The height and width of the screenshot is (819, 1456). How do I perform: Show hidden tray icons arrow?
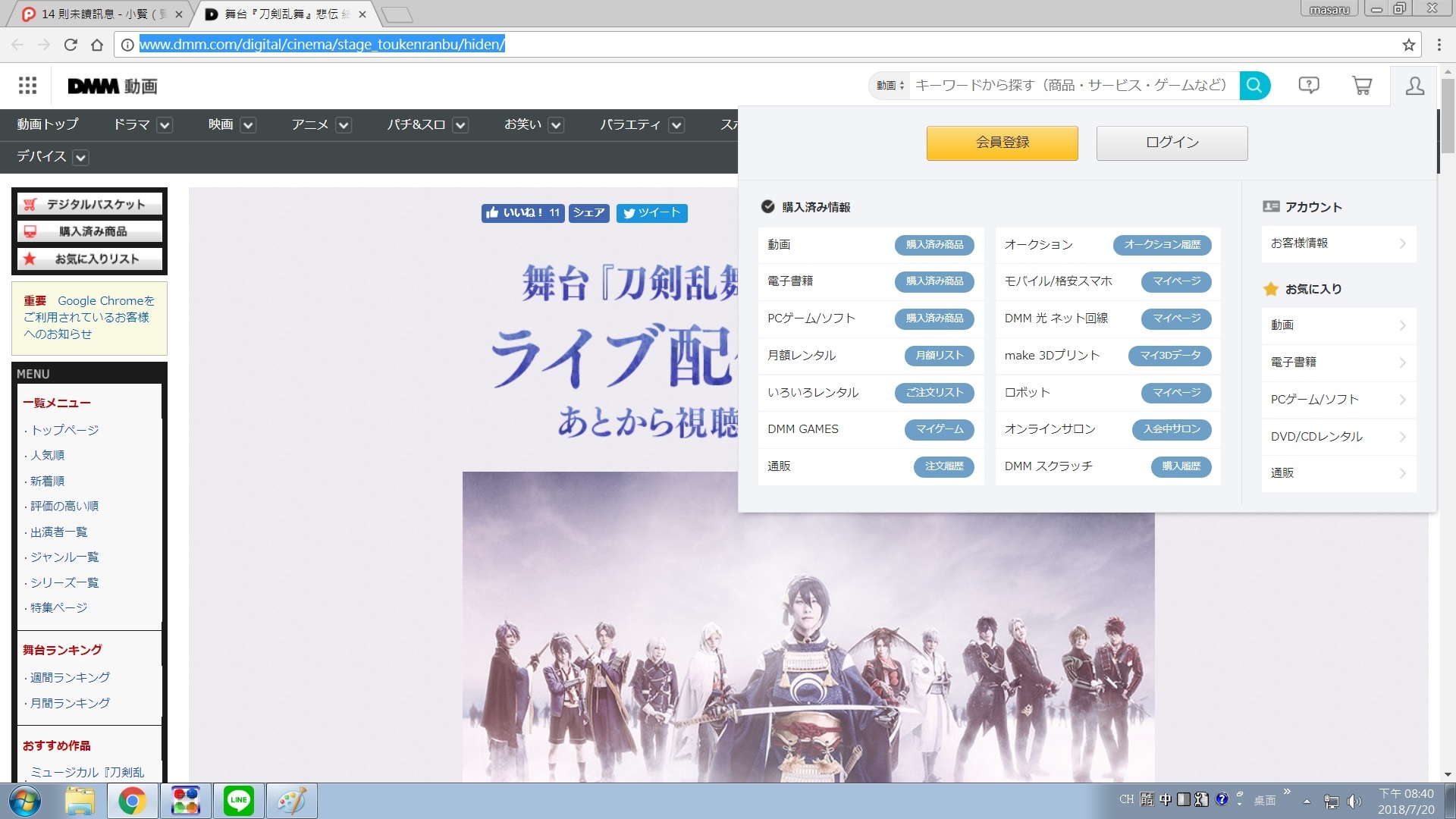tap(1307, 801)
